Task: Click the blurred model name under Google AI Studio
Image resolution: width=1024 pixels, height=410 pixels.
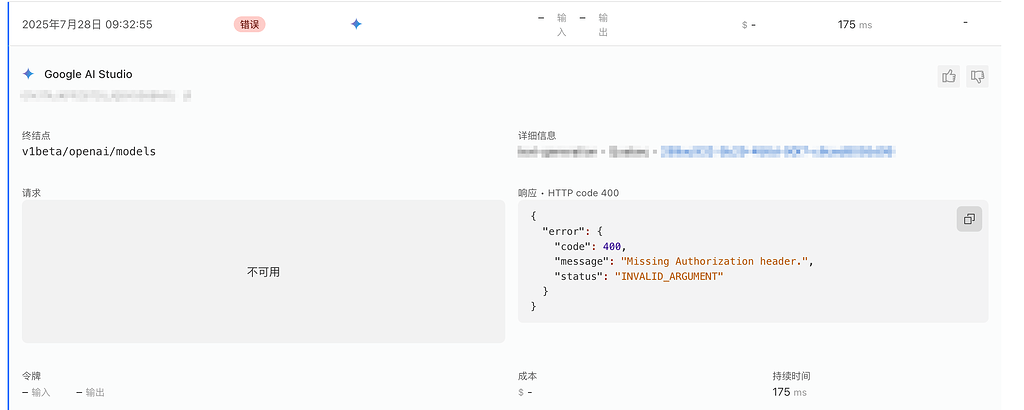Action: [106, 96]
